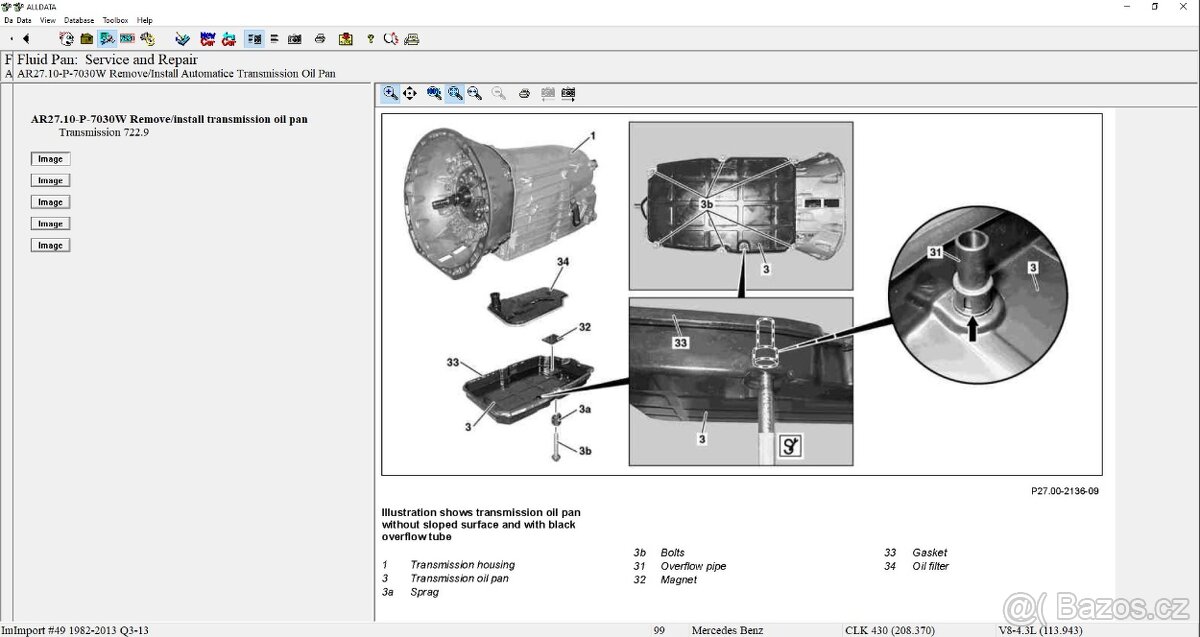The width and height of the screenshot is (1200, 637).
Task: Toggle the highlighted fit-to-window zoom button
Action: (x=455, y=93)
